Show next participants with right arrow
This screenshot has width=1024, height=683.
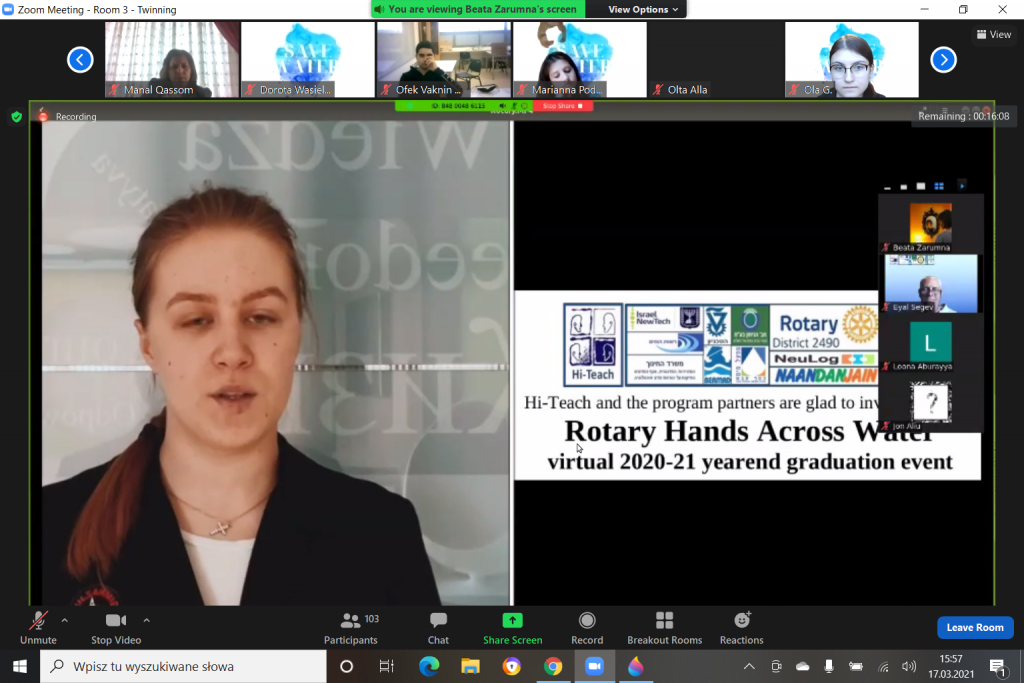[x=943, y=60]
